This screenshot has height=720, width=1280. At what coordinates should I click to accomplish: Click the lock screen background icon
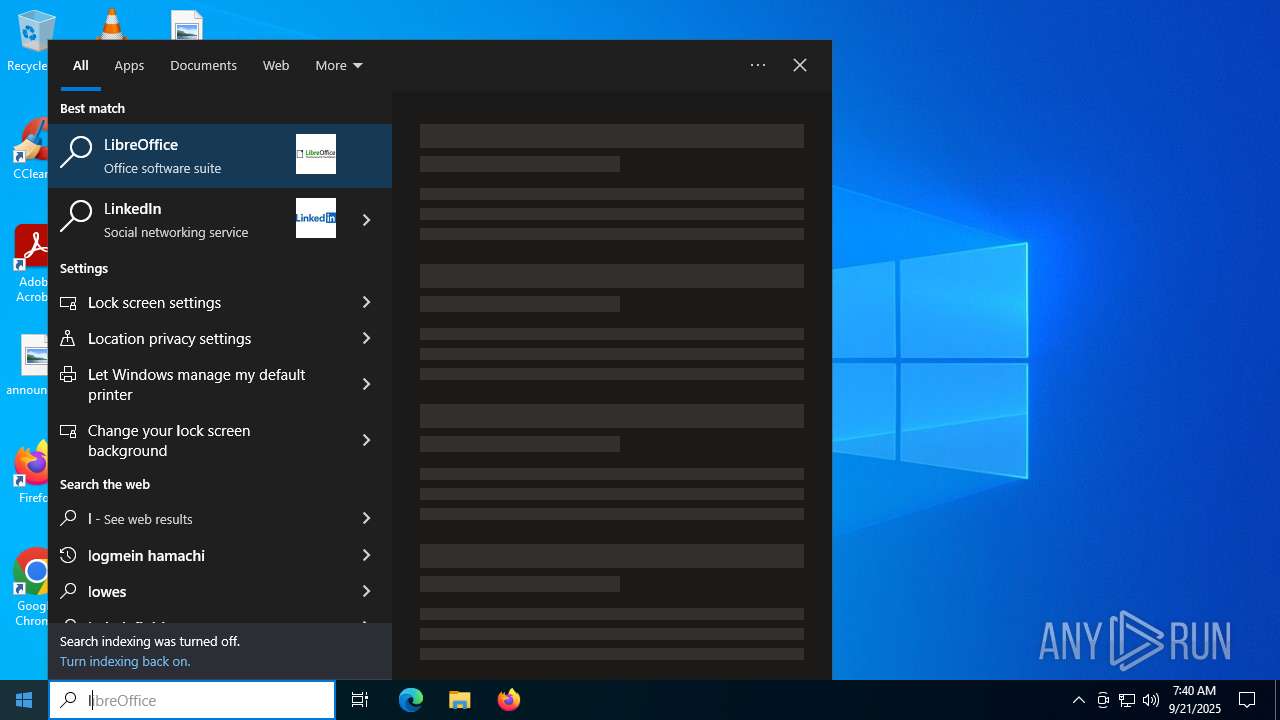(x=68, y=430)
